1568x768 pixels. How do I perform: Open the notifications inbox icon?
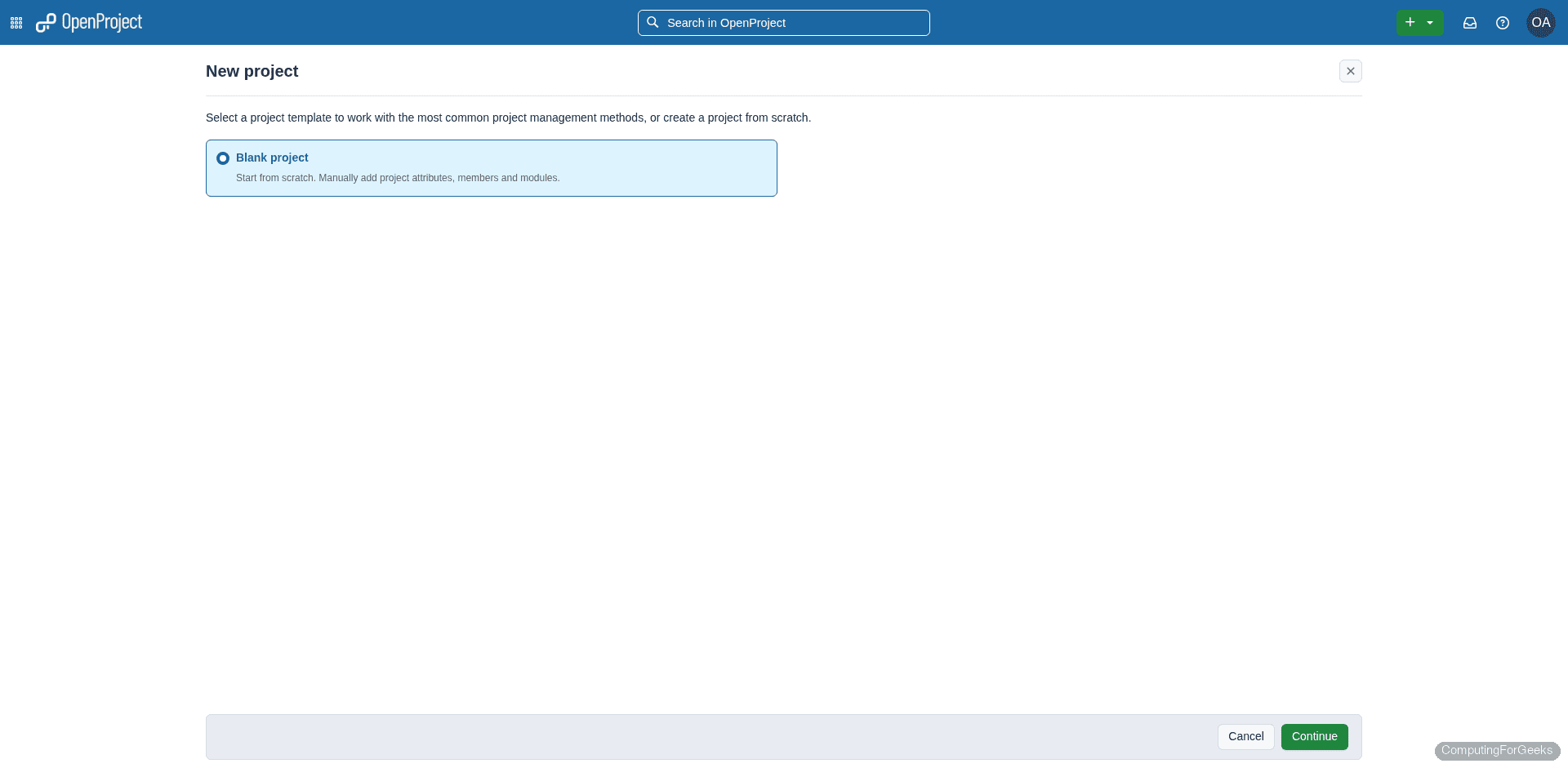1470,23
